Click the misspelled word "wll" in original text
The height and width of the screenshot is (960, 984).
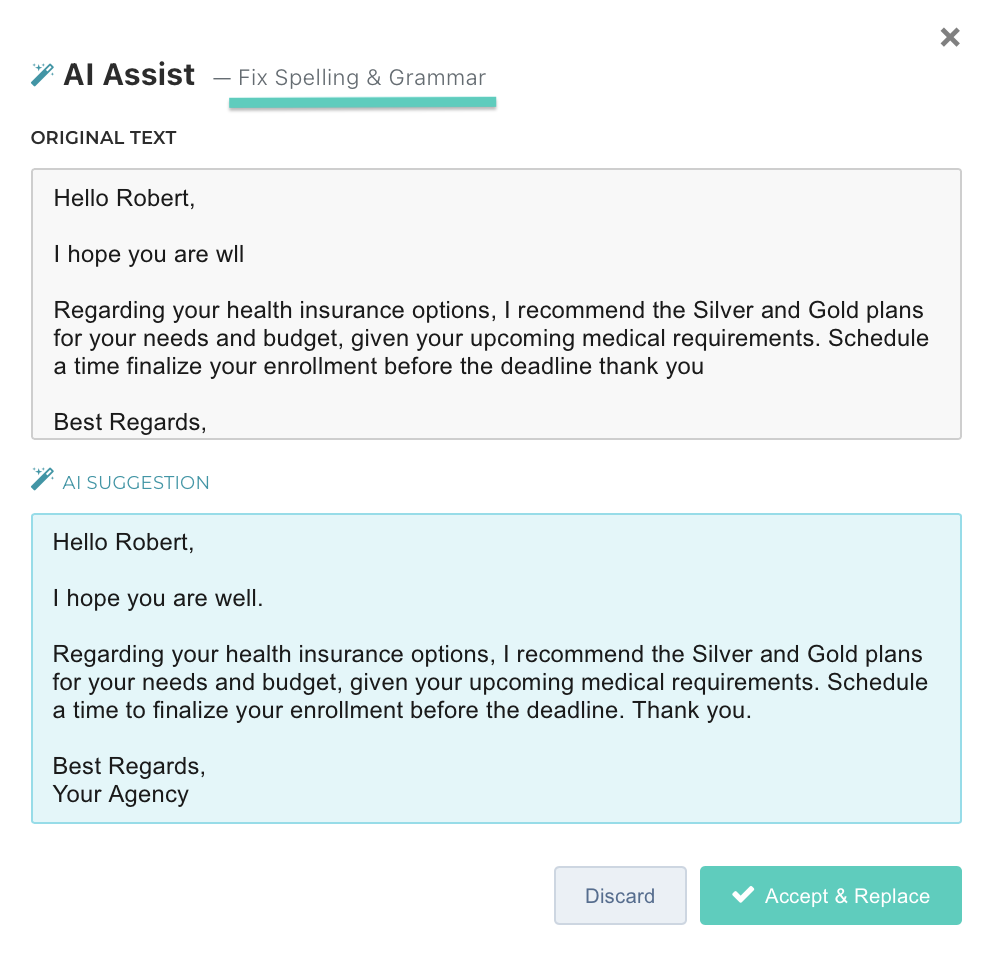point(230,254)
